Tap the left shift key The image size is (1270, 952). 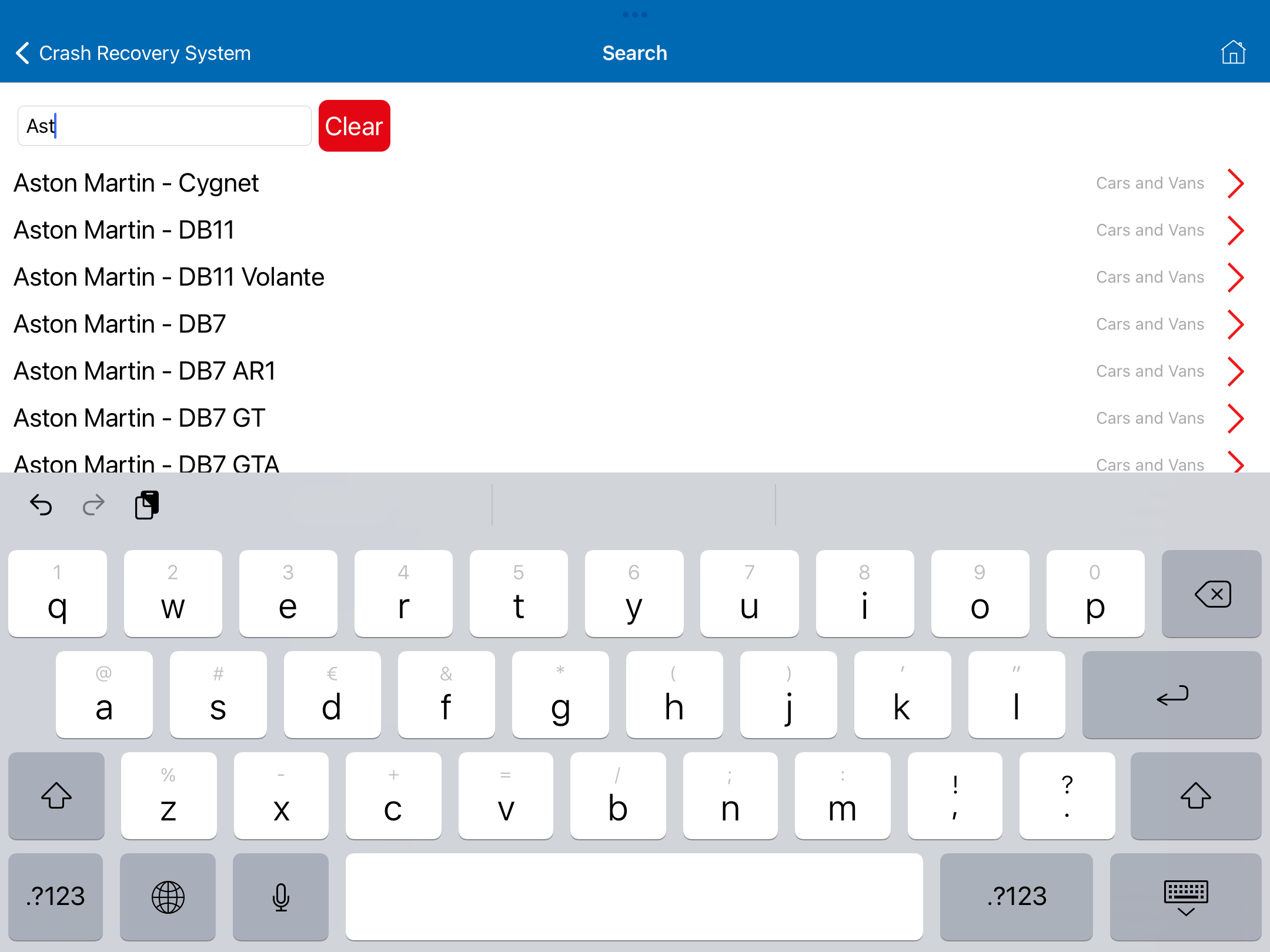[56, 796]
